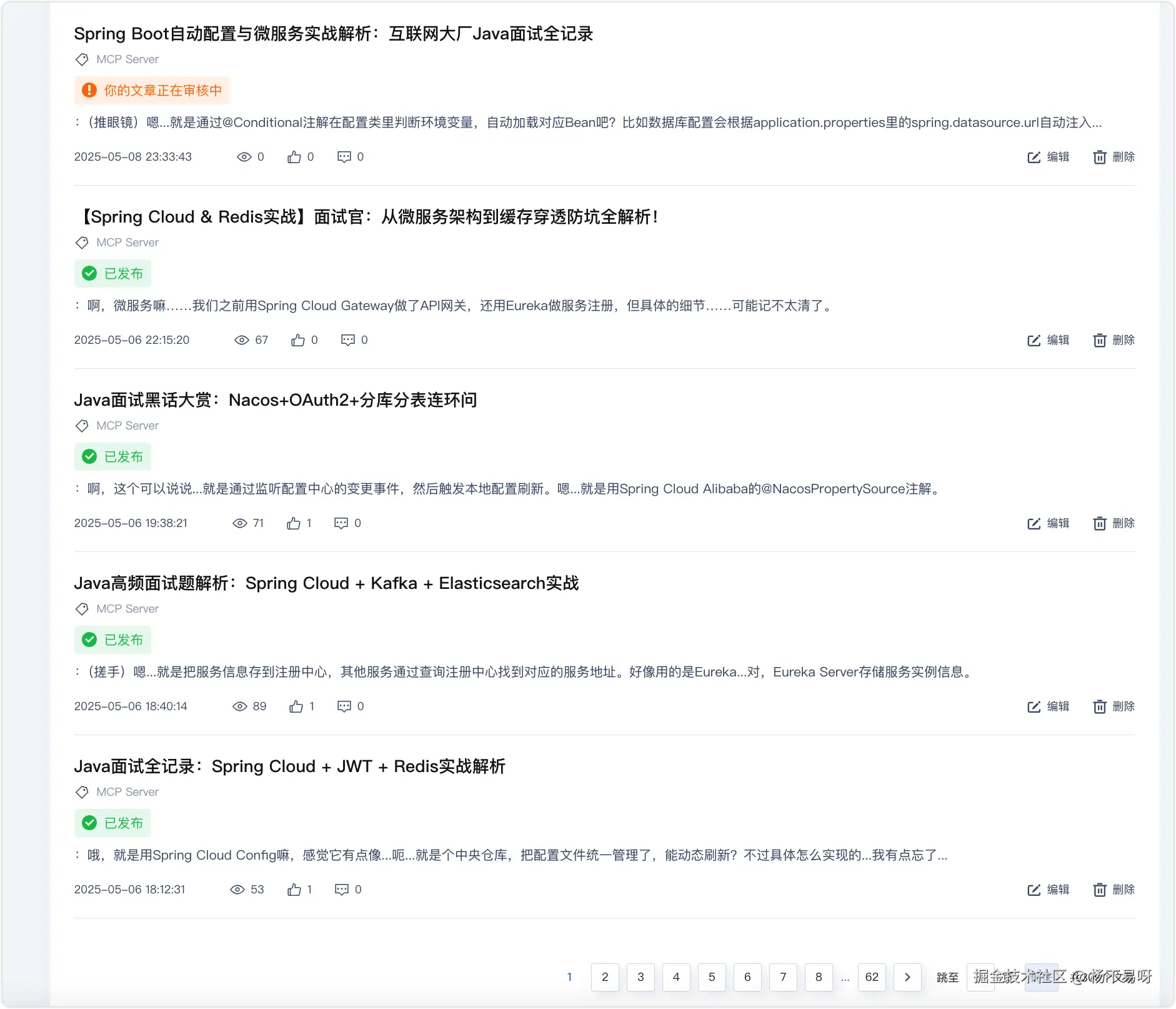
Task: Open the article titled Java面试黑话大赏
Action: coord(276,400)
